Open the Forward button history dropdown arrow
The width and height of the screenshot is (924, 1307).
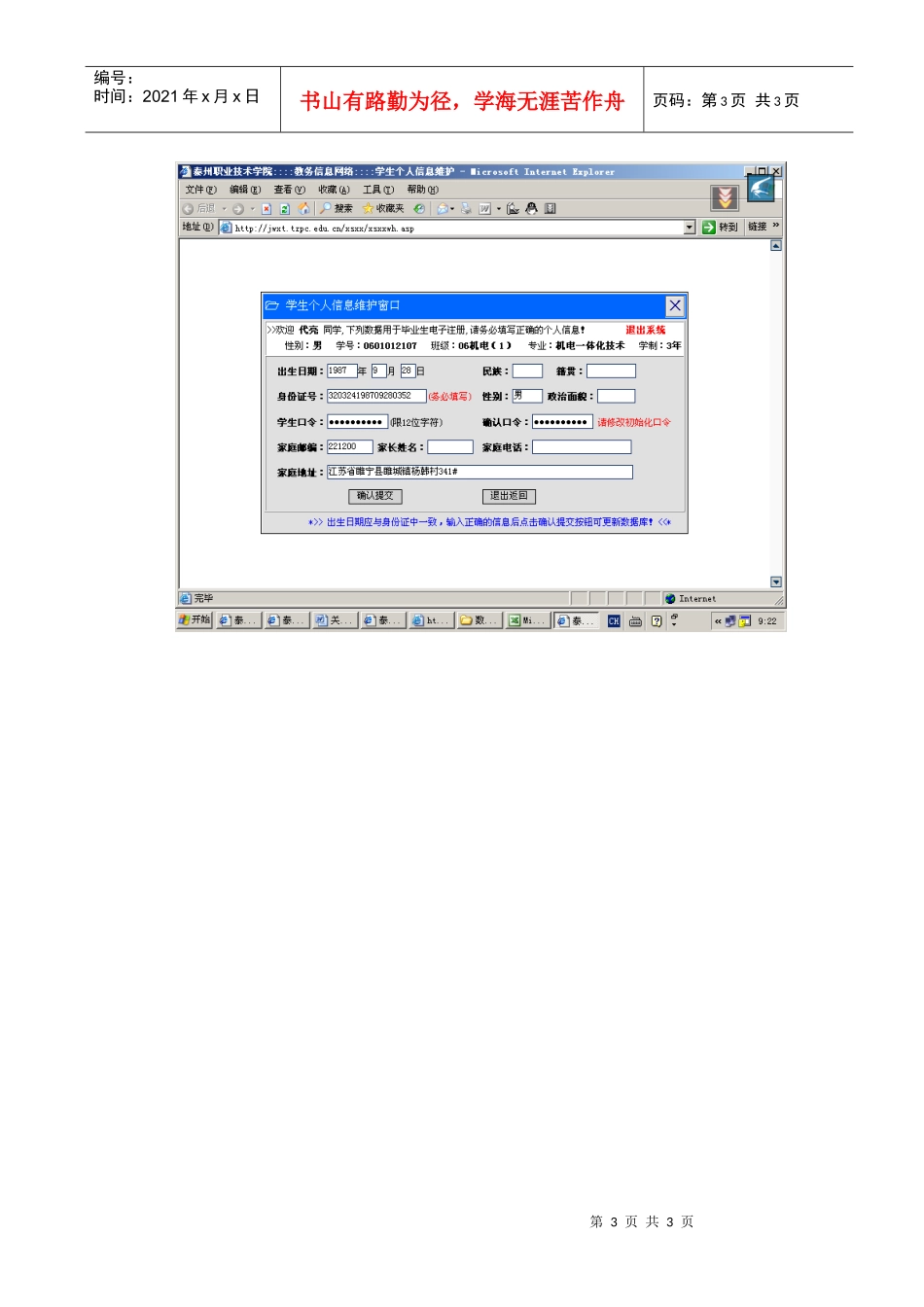point(252,209)
